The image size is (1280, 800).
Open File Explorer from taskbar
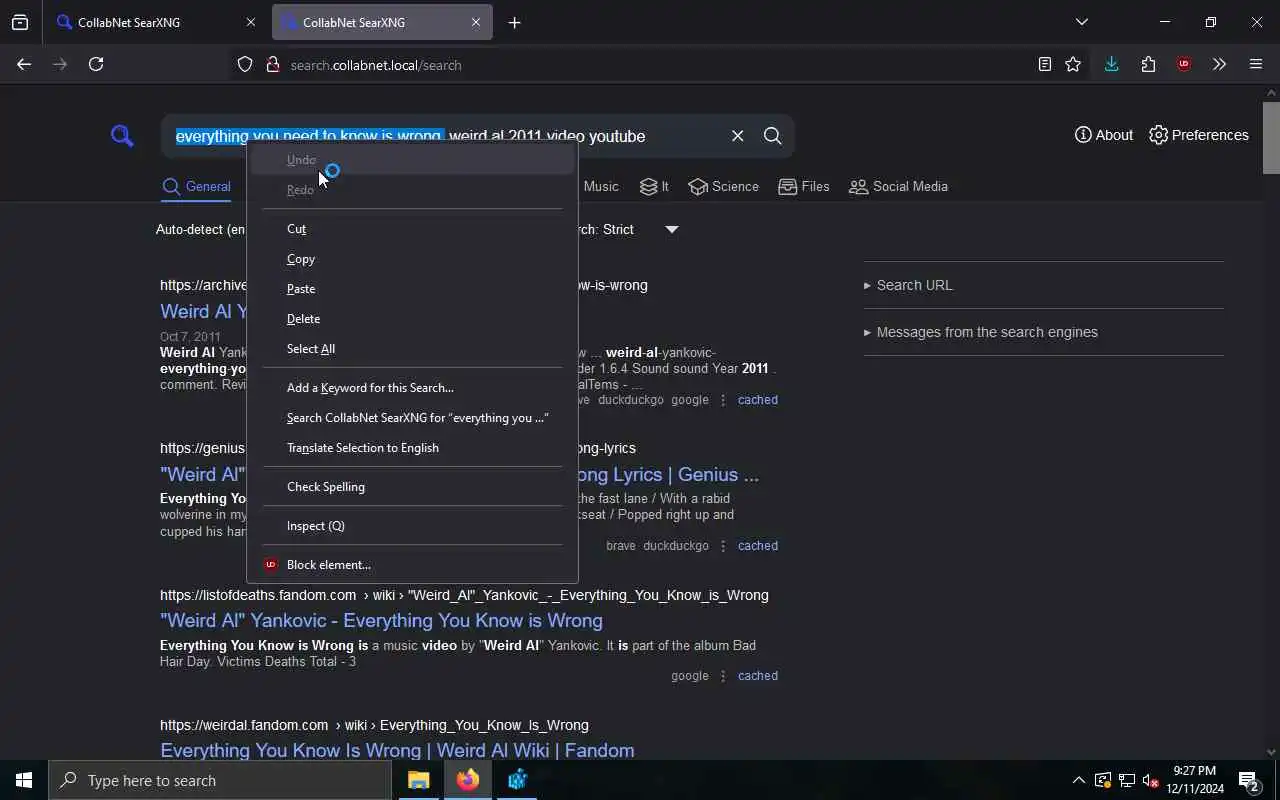pyautogui.click(x=418, y=780)
